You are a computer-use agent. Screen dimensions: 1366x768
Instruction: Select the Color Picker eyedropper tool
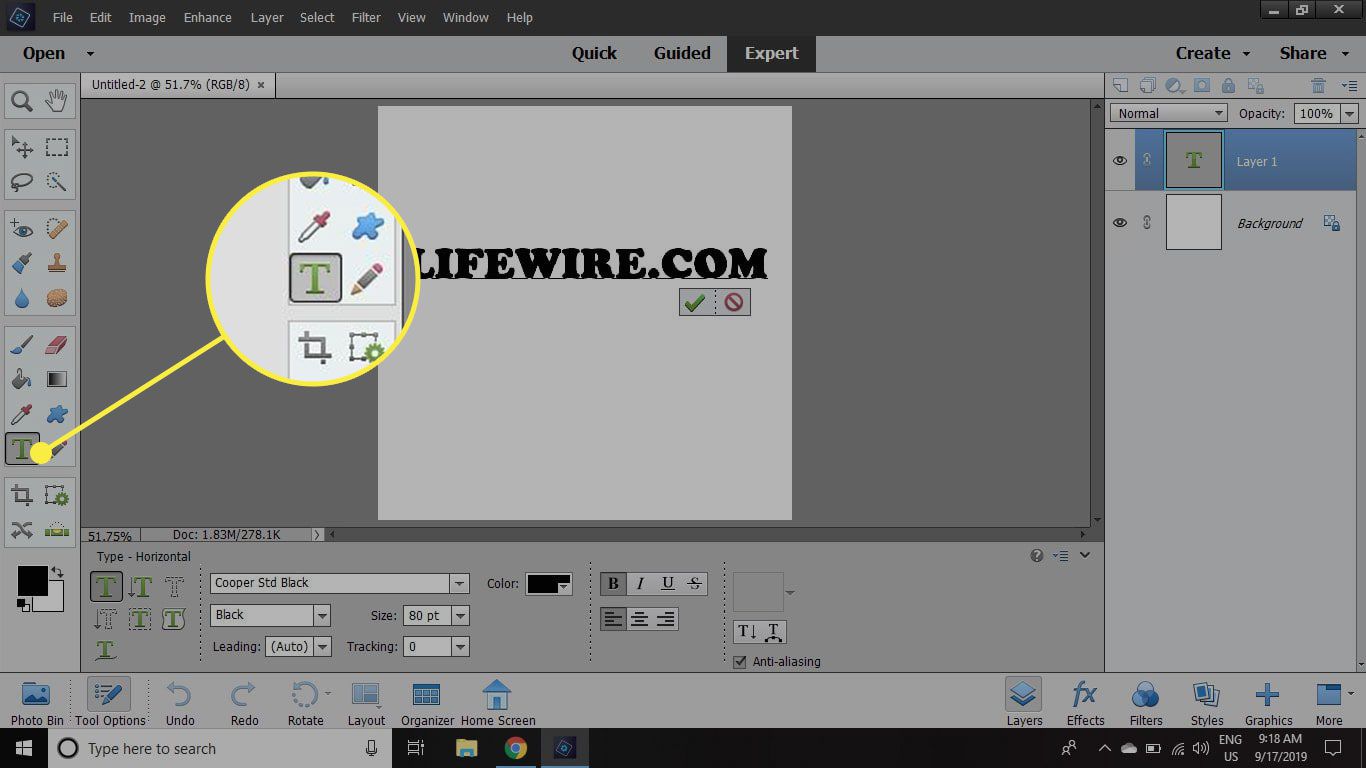tap(22, 414)
